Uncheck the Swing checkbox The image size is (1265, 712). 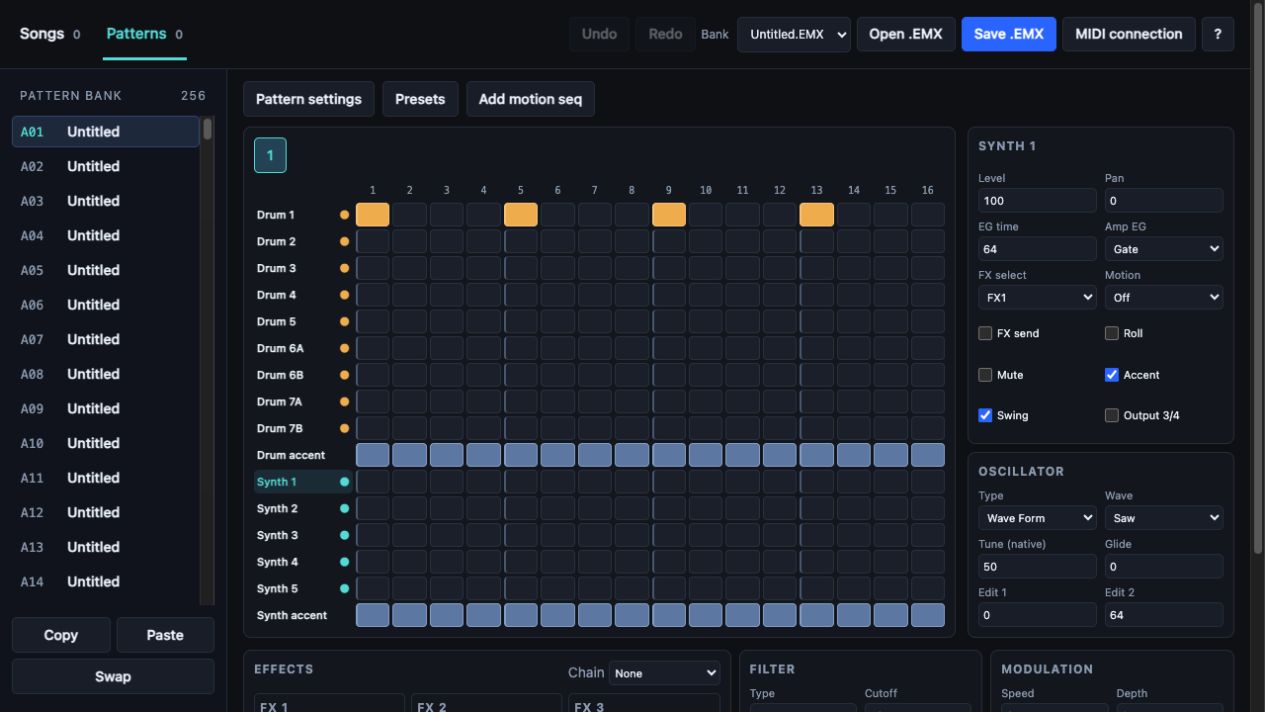[985, 415]
